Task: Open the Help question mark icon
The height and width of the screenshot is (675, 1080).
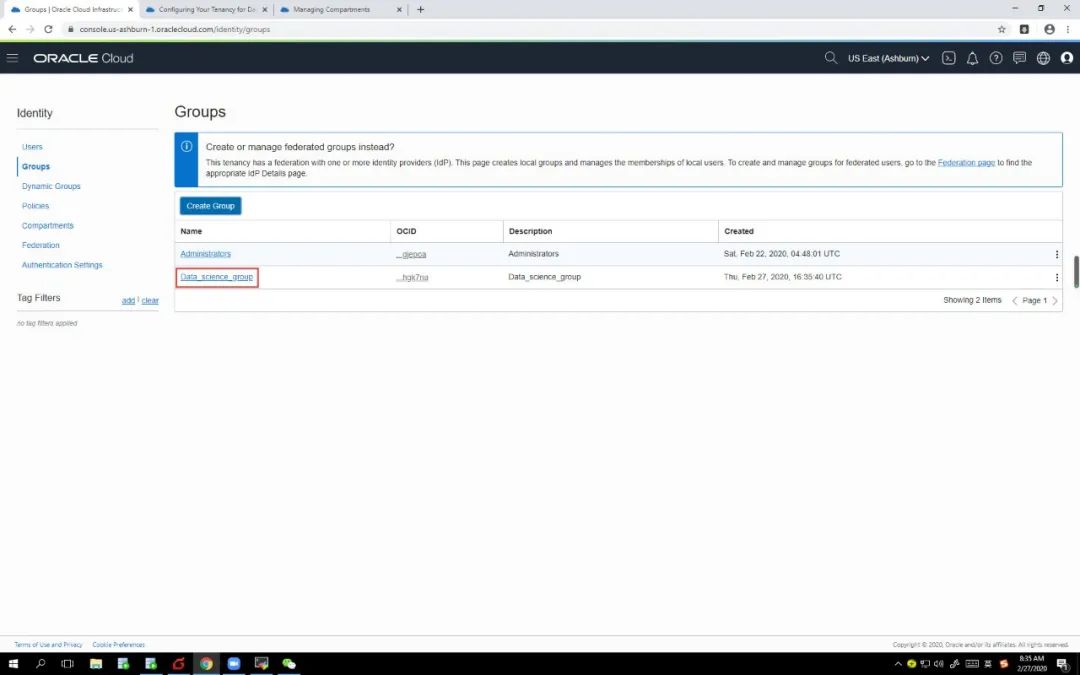Action: [995, 58]
